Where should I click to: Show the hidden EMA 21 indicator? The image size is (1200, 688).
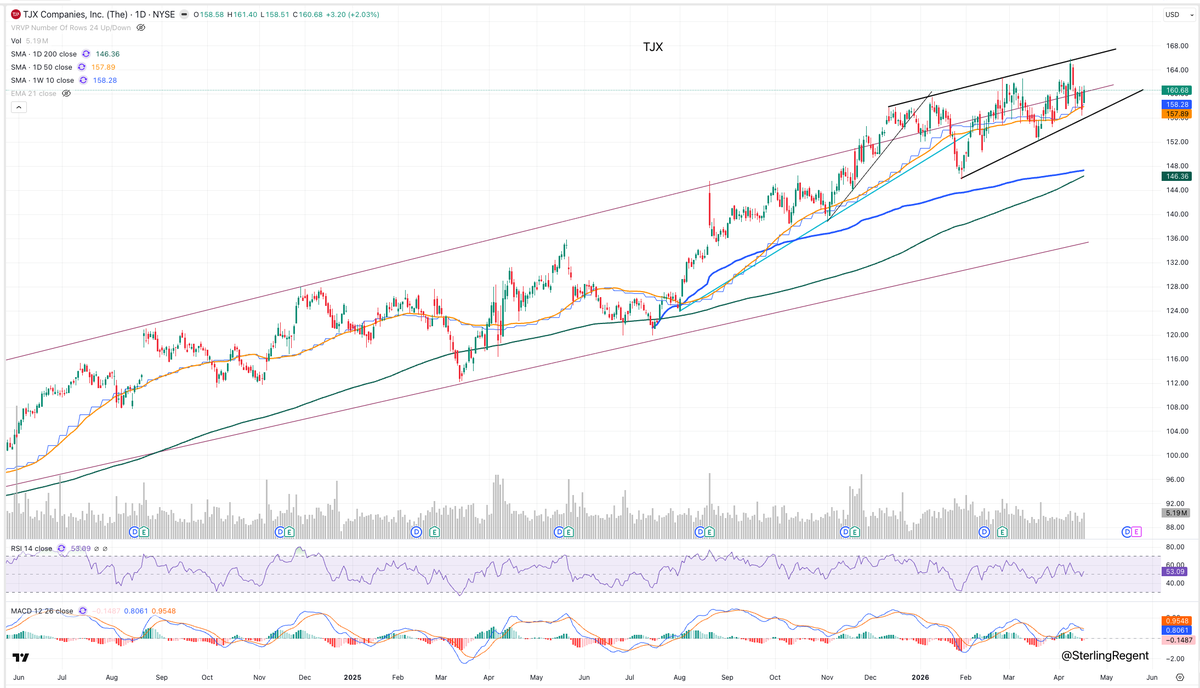pyautogui.click(x=66, y=92)
